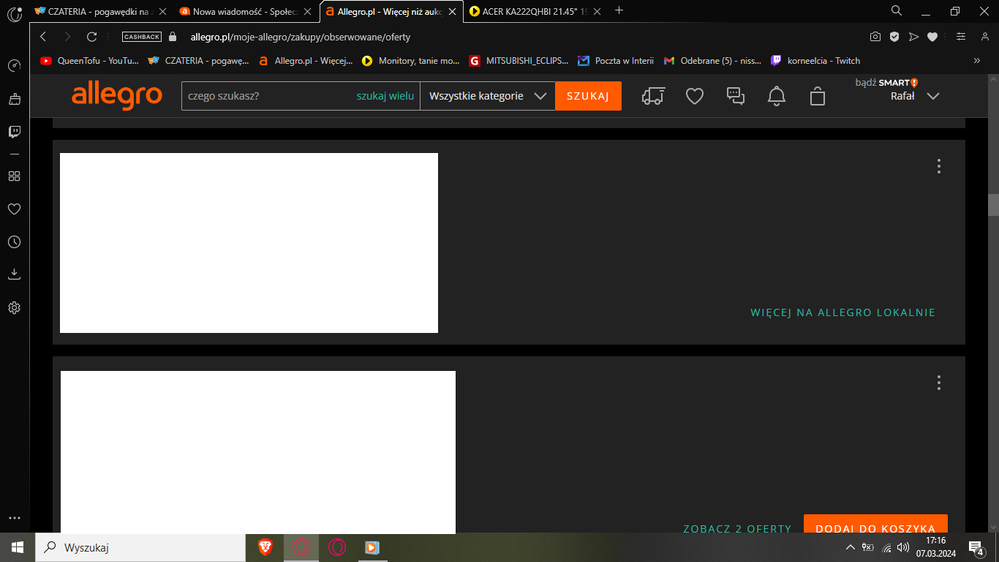Open downloads icon in sidebar
This screenshot has height=562, width=999.
[x=14, y=275]
